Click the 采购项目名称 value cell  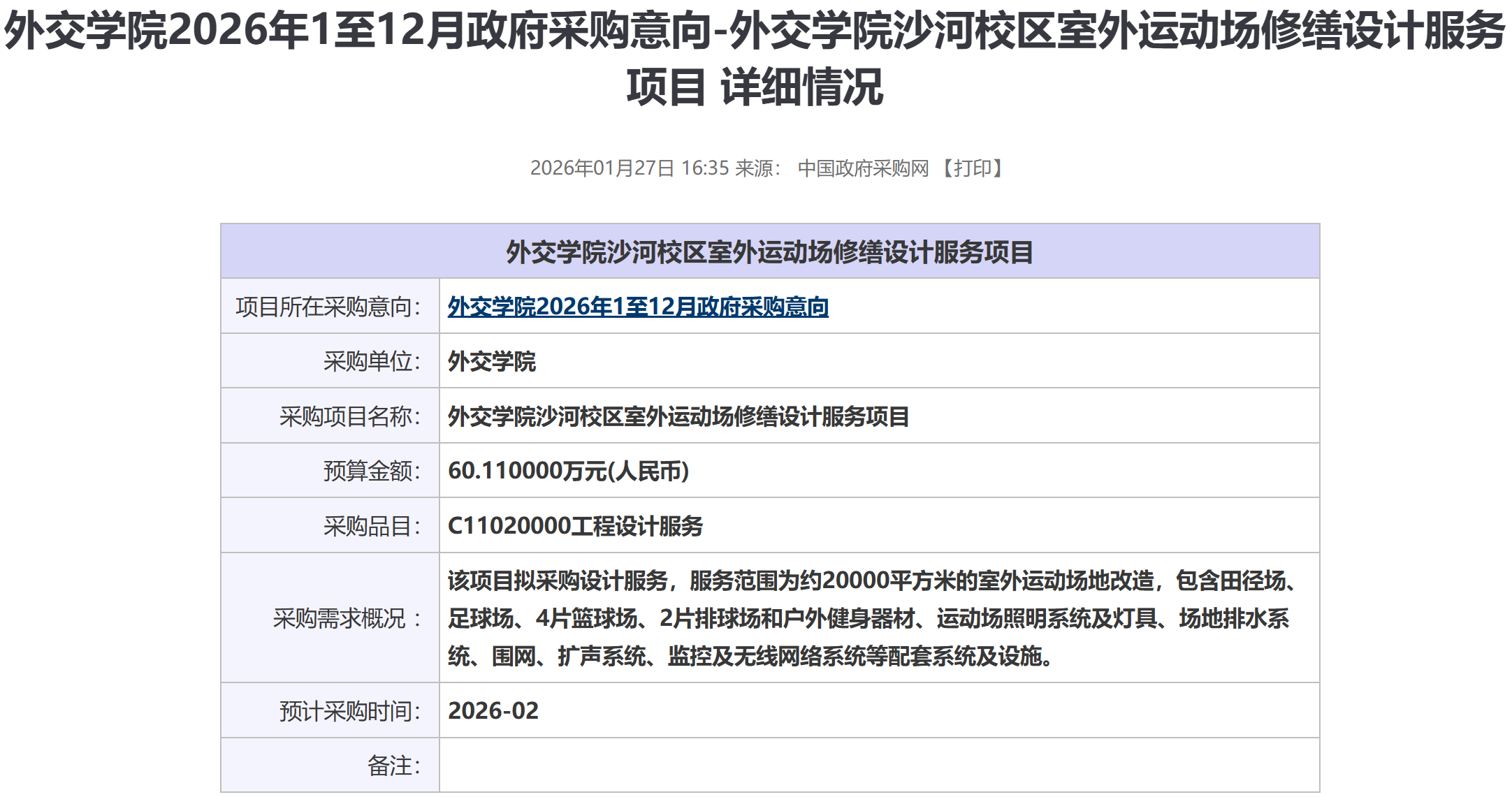(x=678, y=416)
